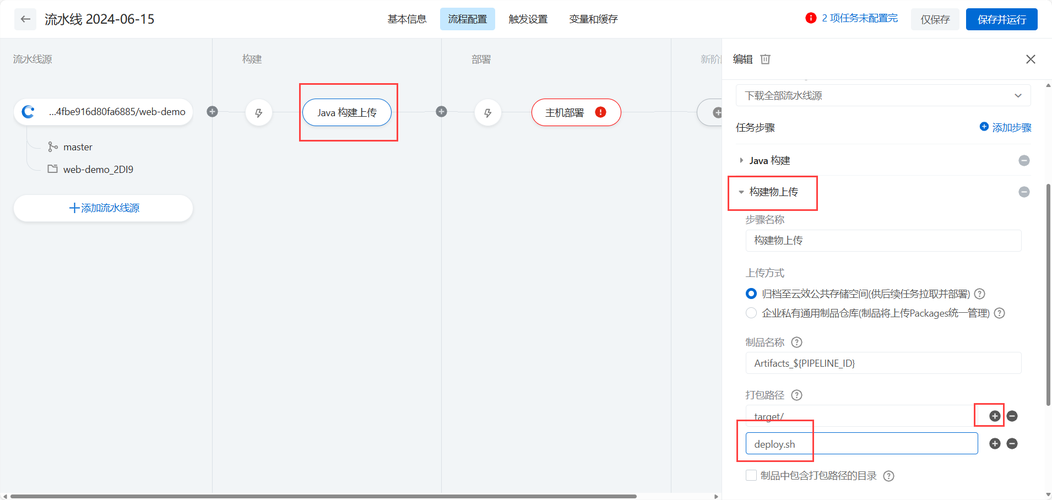Open the 构建 stage lightning trigger settings
Screen dimensions: 1052x500
point(258,112)
